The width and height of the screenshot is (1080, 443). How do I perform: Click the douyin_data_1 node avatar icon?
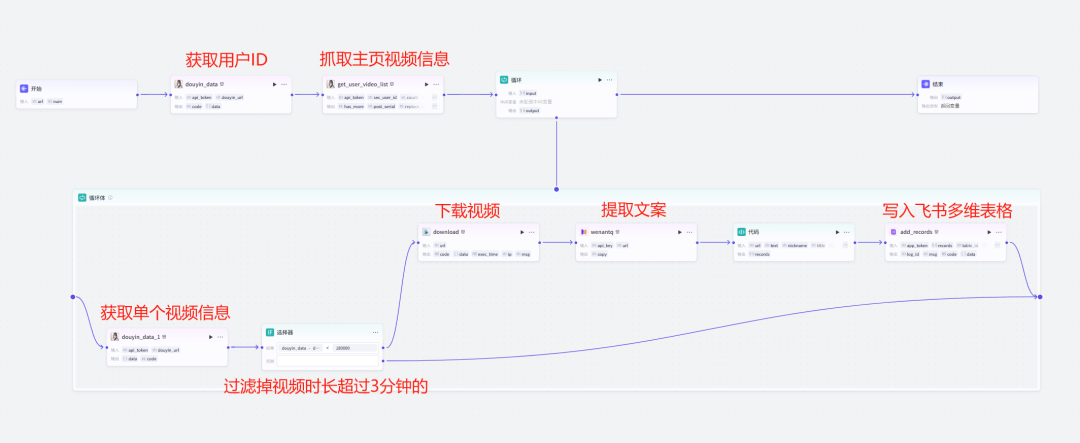[115, 337]
